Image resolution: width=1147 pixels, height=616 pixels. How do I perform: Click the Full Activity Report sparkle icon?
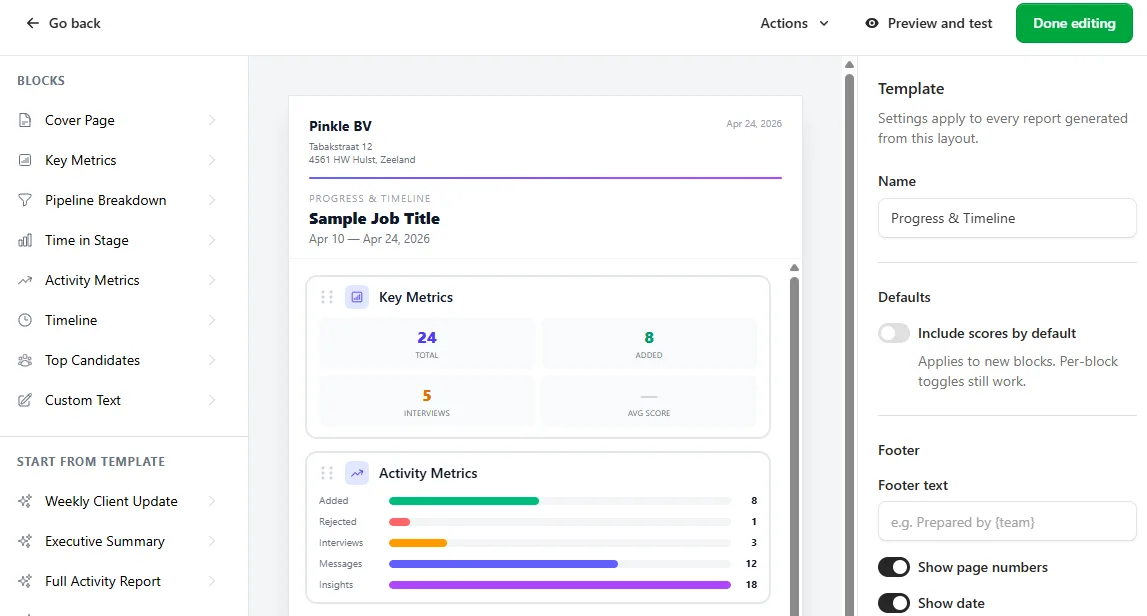pos(25,581)
